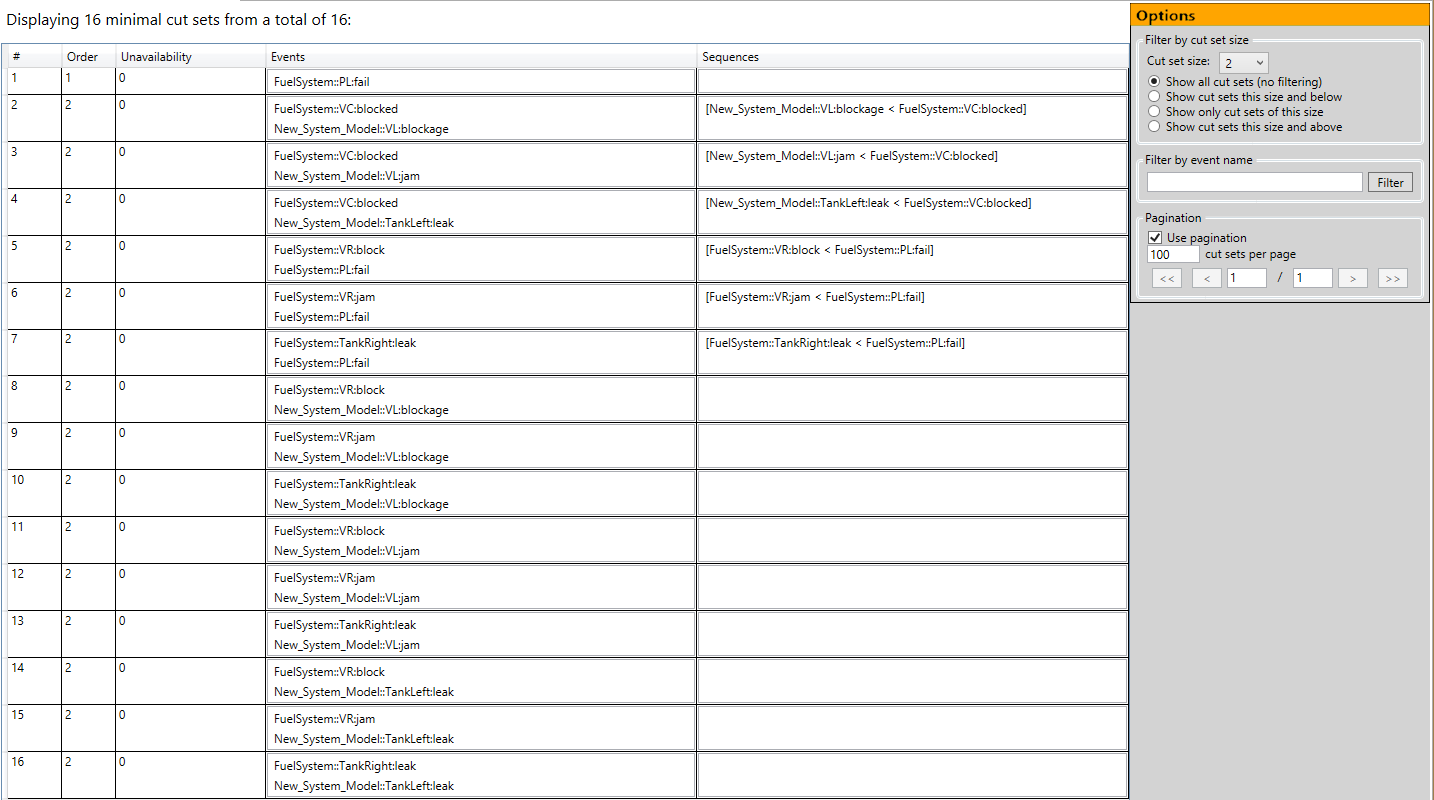Open the Cut set size dropdown

tap(1243, 63)
